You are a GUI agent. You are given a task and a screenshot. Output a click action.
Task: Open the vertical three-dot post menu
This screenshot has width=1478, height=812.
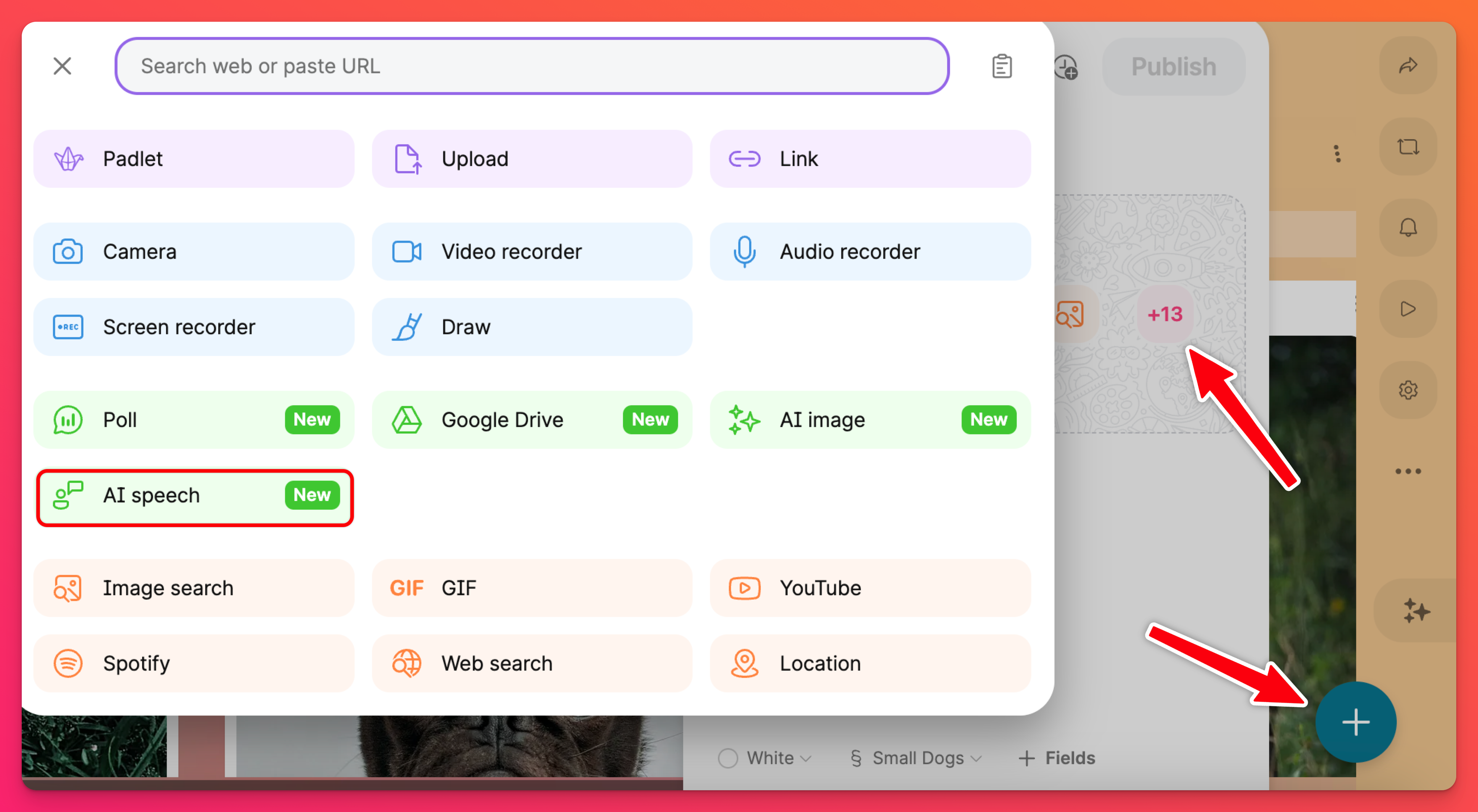coord(1337,154)
